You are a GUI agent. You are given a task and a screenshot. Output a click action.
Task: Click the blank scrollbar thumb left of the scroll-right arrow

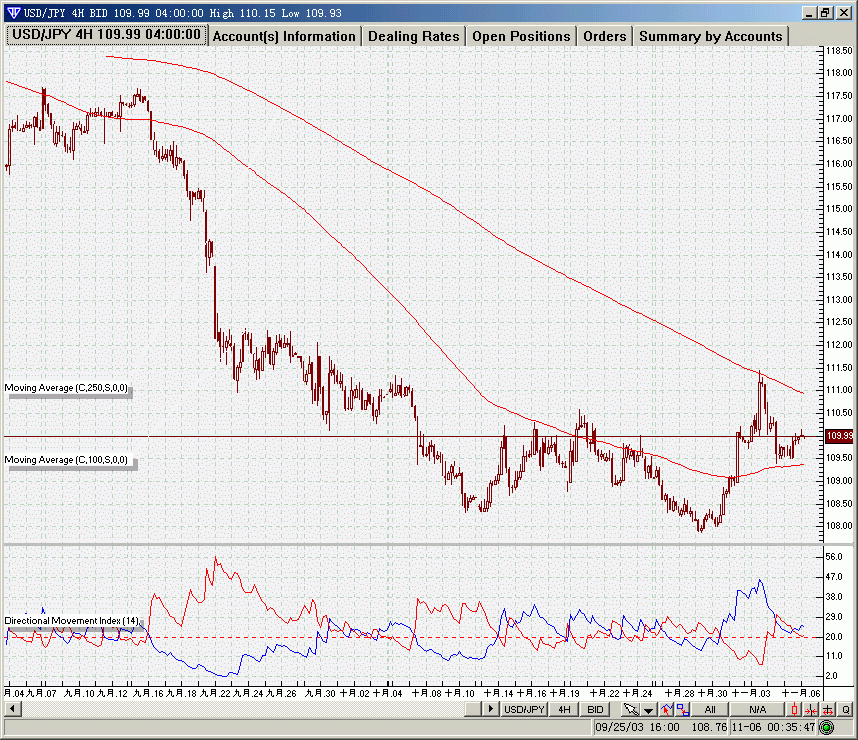473,709
